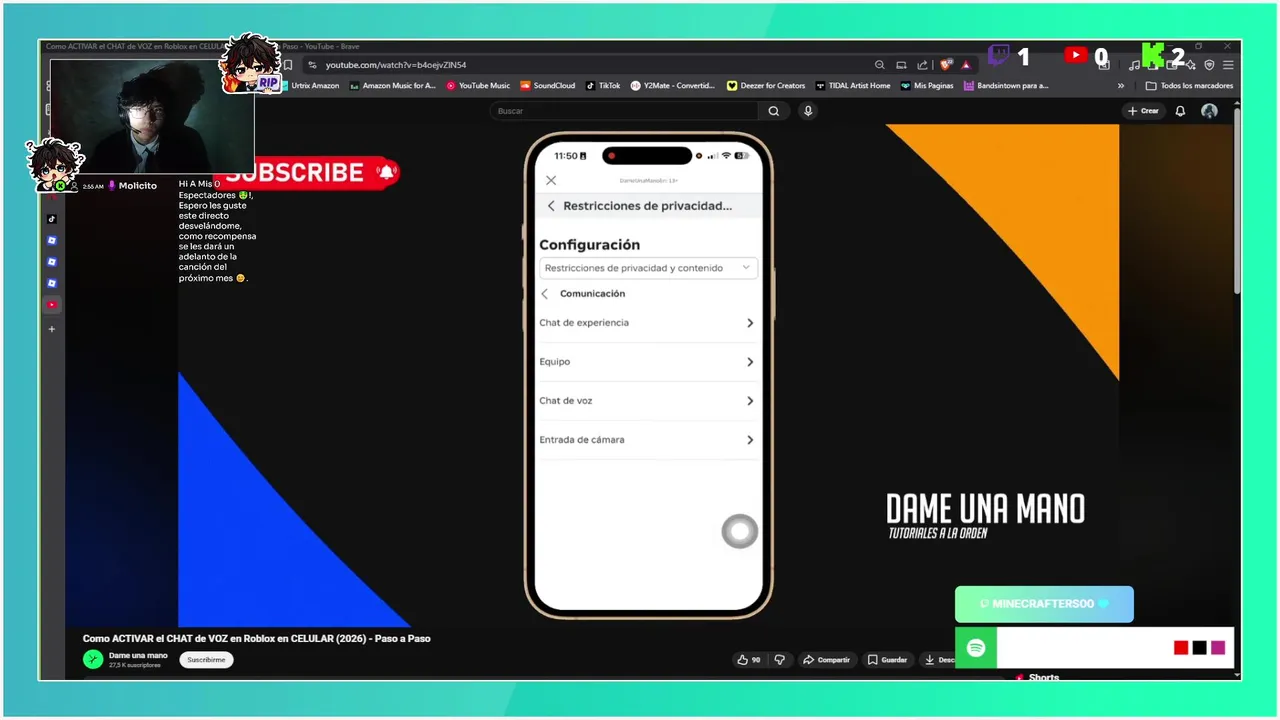Image resolution: width=1280 pixels, height=720 pixels.
Task: Go back from Restricciones de privacidad header
Action: (x=550, y=206)
